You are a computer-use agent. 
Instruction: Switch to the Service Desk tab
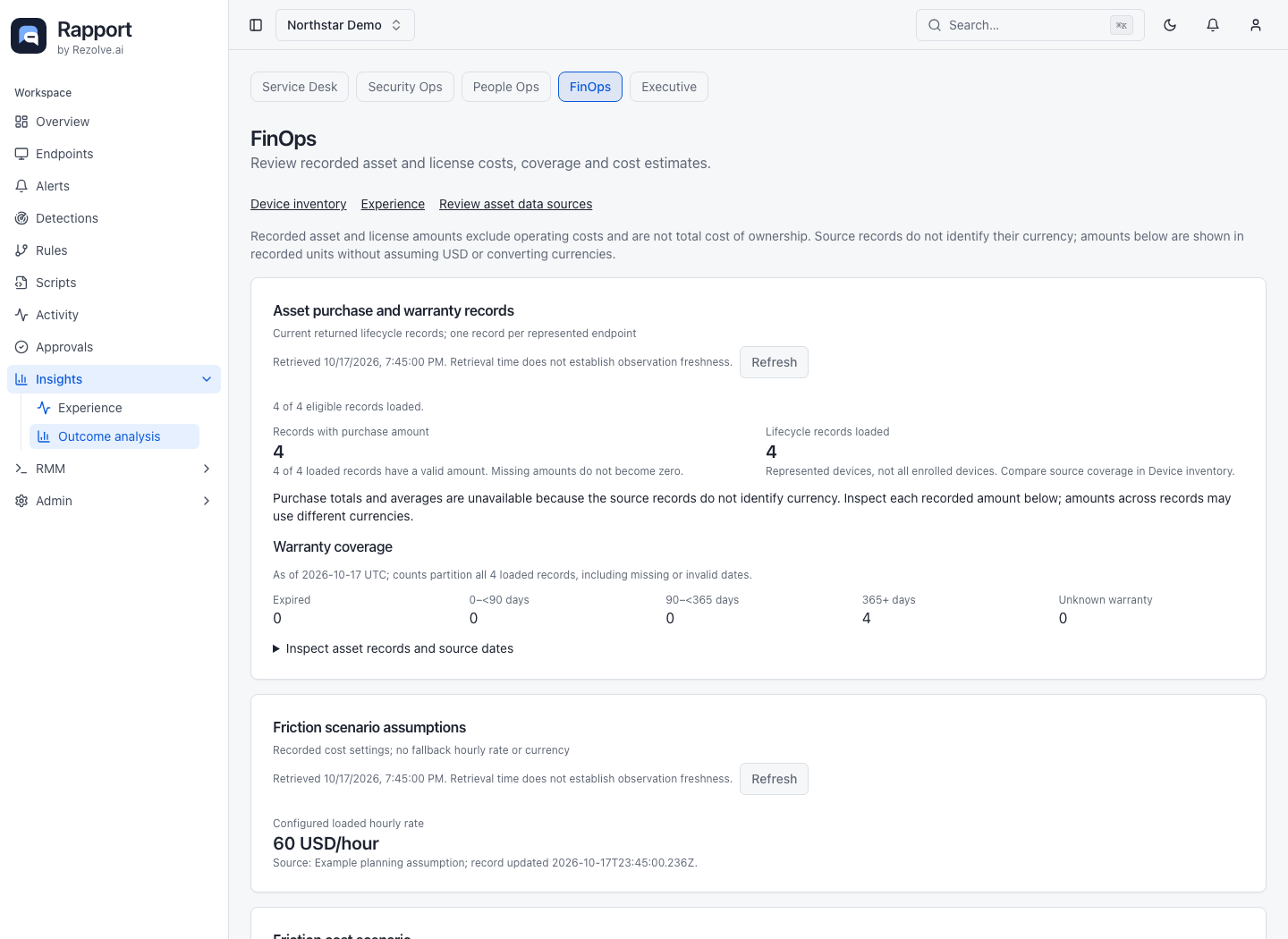(300, 87)
